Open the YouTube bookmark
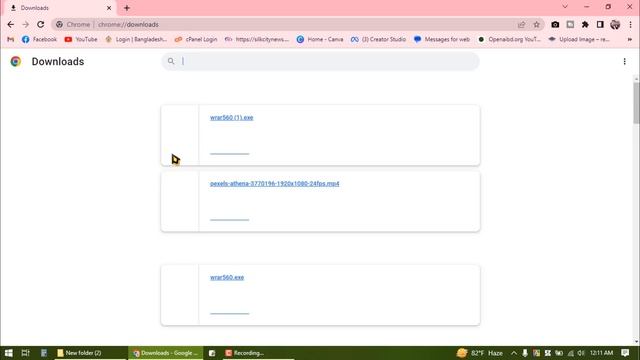 [x=81, y=39]
